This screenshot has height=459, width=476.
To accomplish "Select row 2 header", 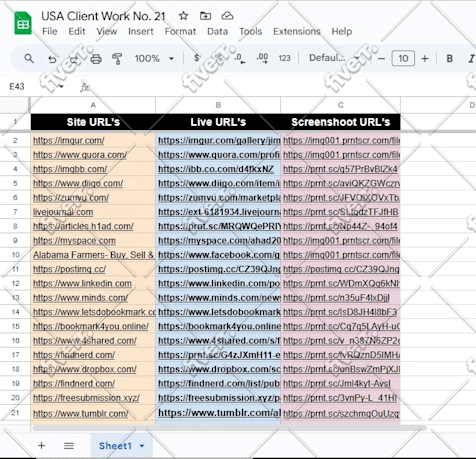I will click(15, 140).
